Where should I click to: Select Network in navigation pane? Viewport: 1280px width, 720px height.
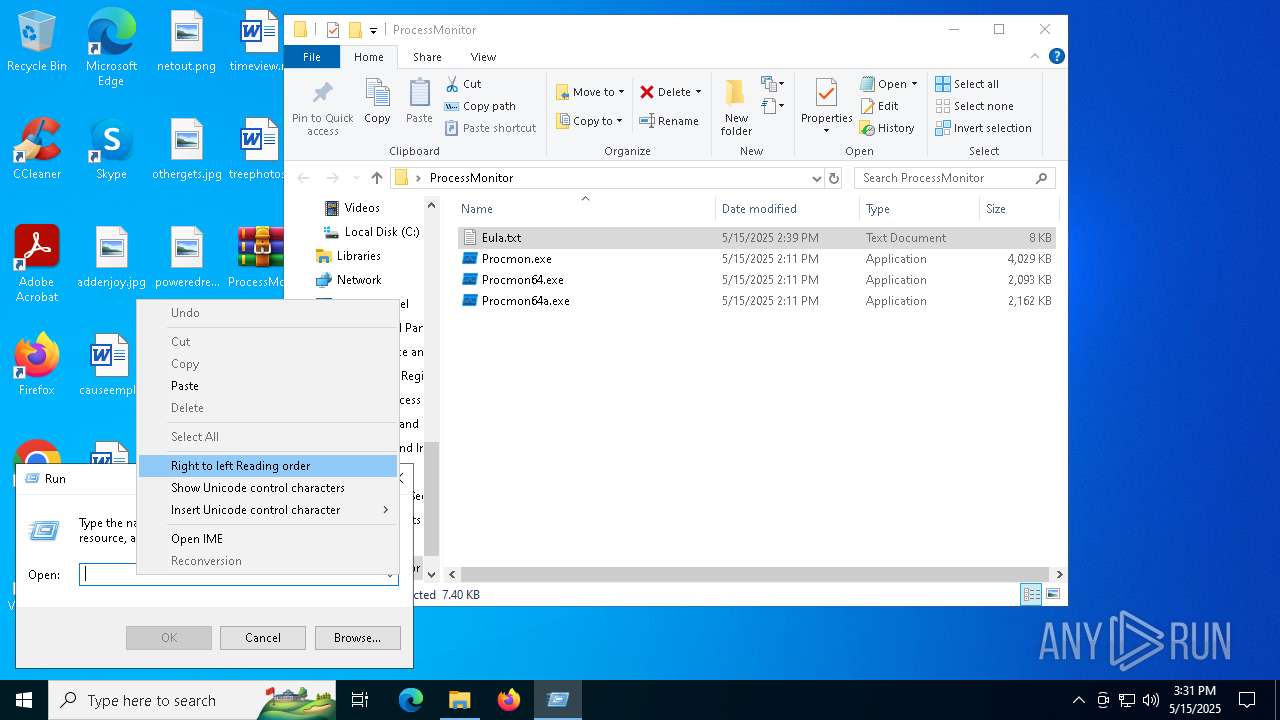(349, 280)
